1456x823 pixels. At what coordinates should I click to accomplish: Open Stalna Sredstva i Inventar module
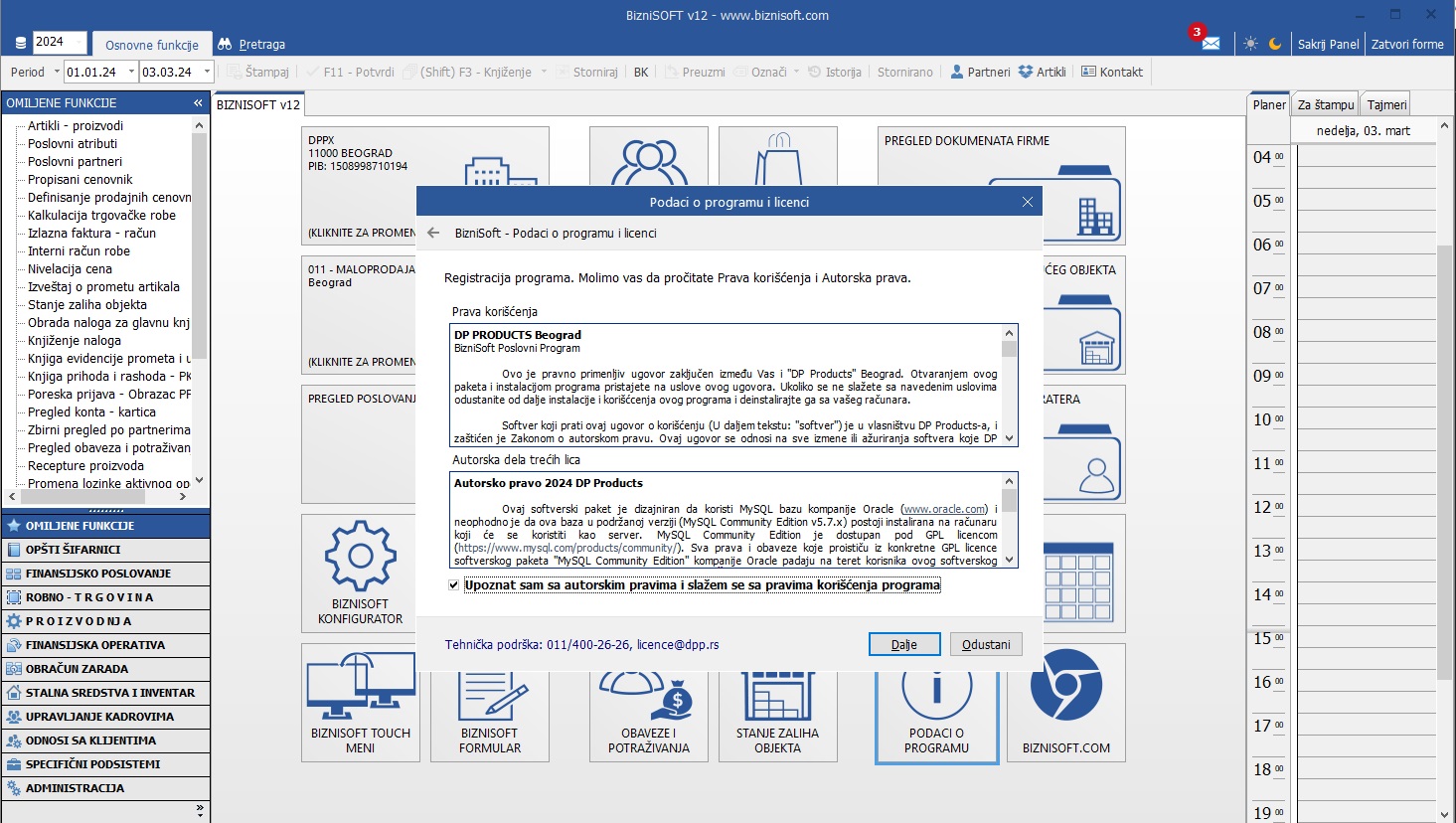(x=105, y=693)
